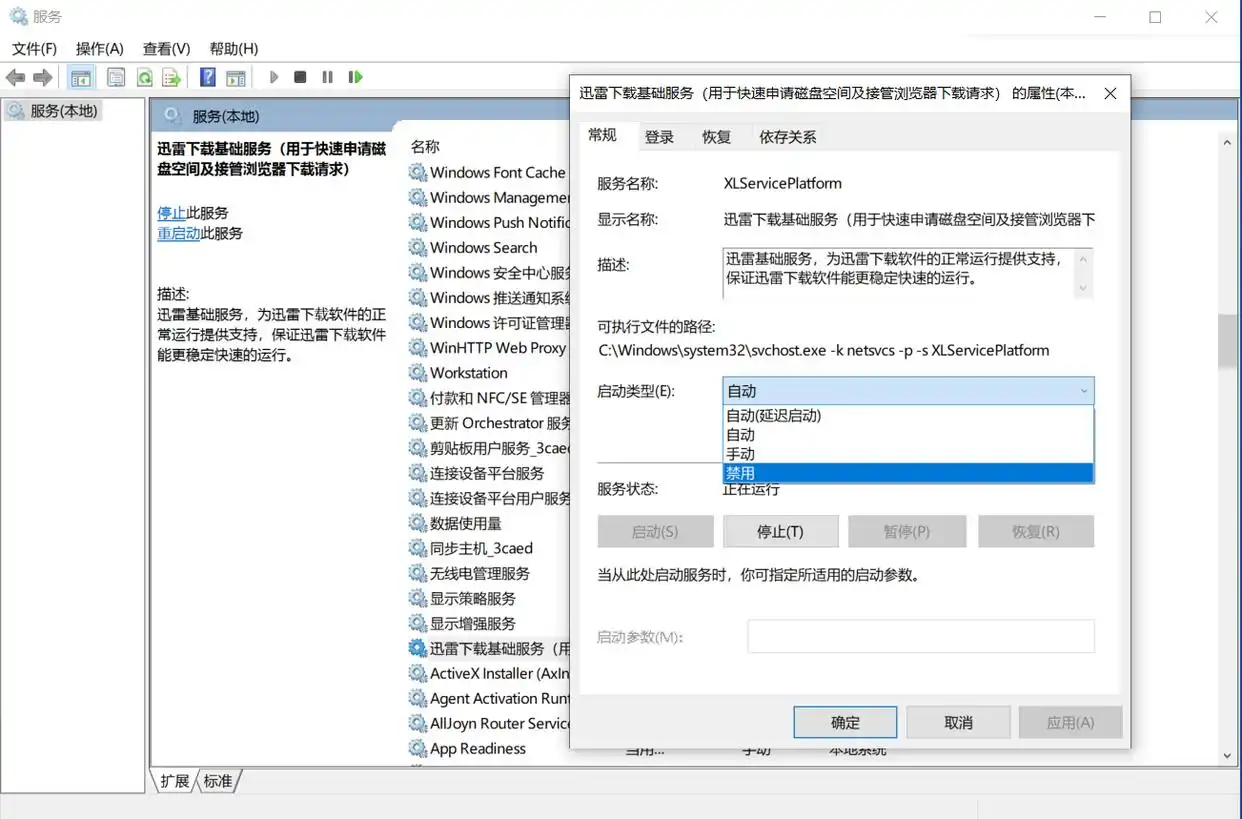Click the Restart Service toolbar icon
Image resolution: width=1242 pixels, height=819 pixels.
tap(356, 77)
